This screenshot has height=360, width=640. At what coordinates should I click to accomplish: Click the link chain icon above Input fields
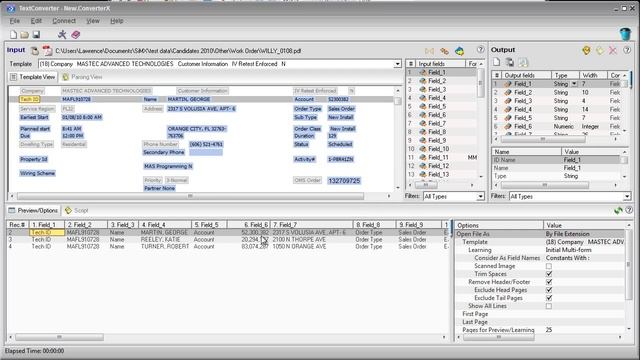click(x=444, y=51)
